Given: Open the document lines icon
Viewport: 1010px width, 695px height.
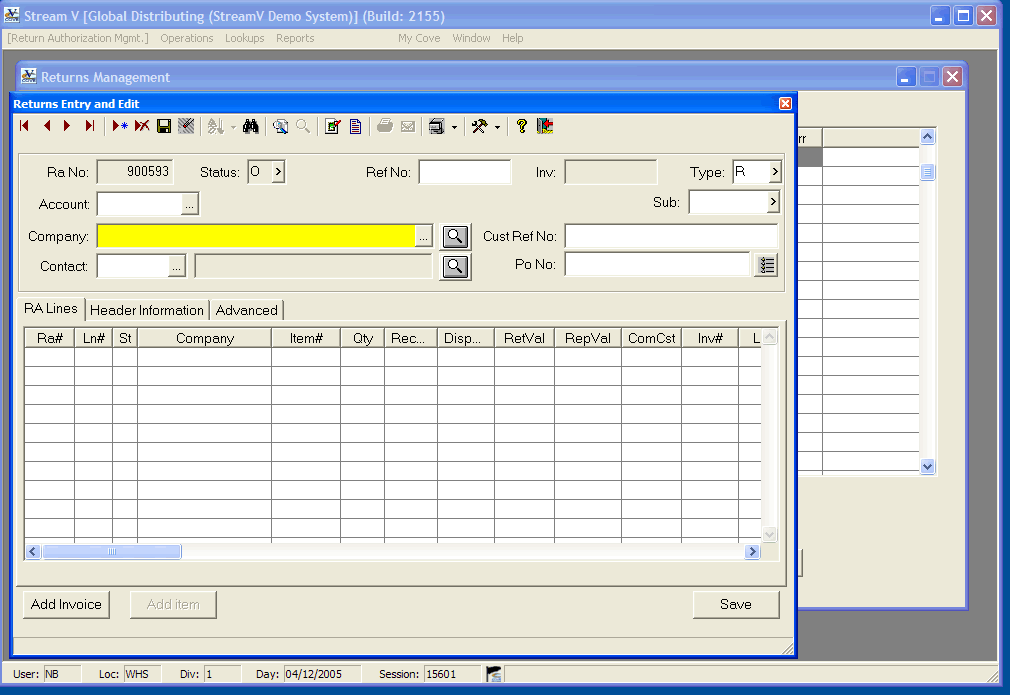Looking at the screenshot, I should pos(355,126).
